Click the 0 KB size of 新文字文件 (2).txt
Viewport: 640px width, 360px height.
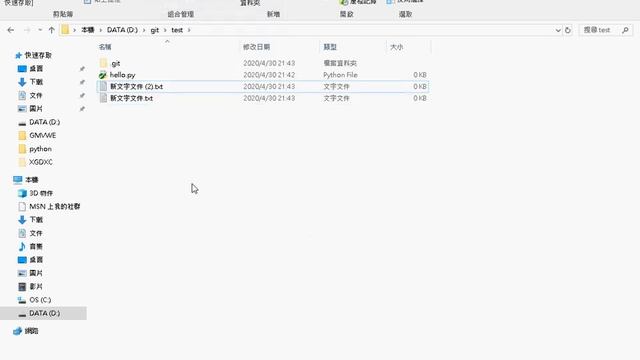tap(420, 87)
